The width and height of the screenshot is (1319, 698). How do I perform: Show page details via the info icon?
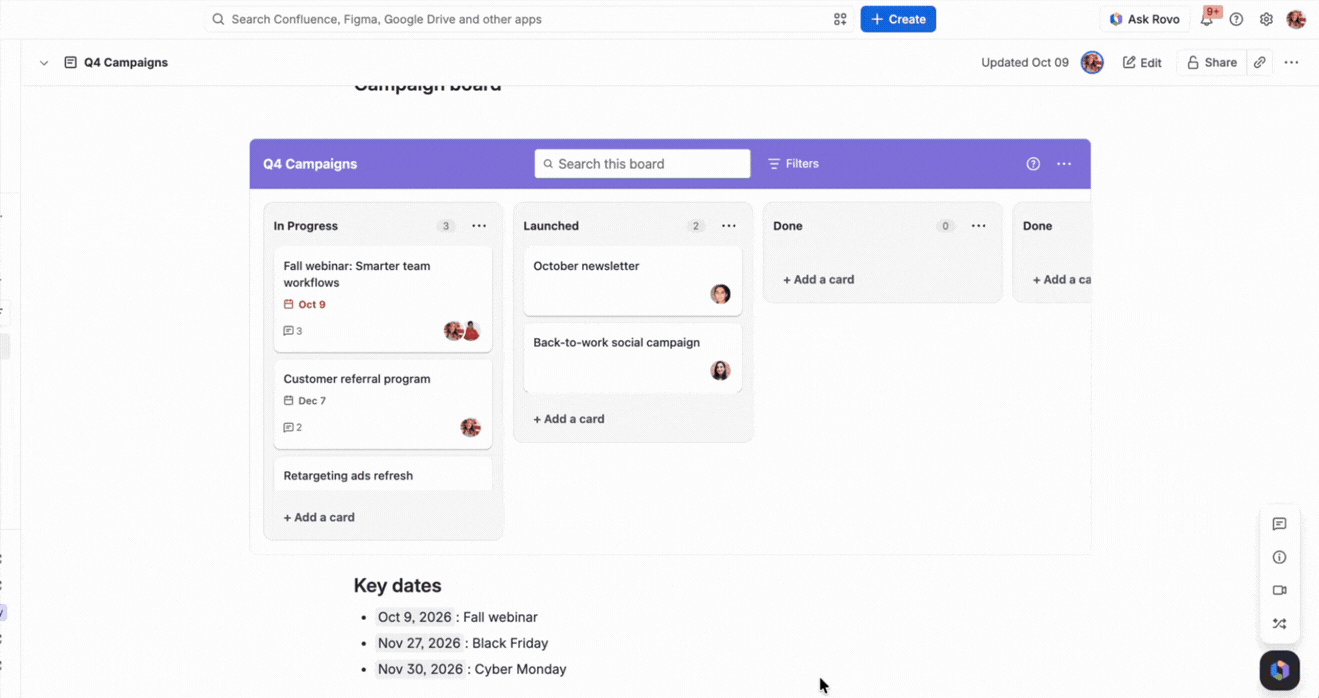coord(1280,557)
